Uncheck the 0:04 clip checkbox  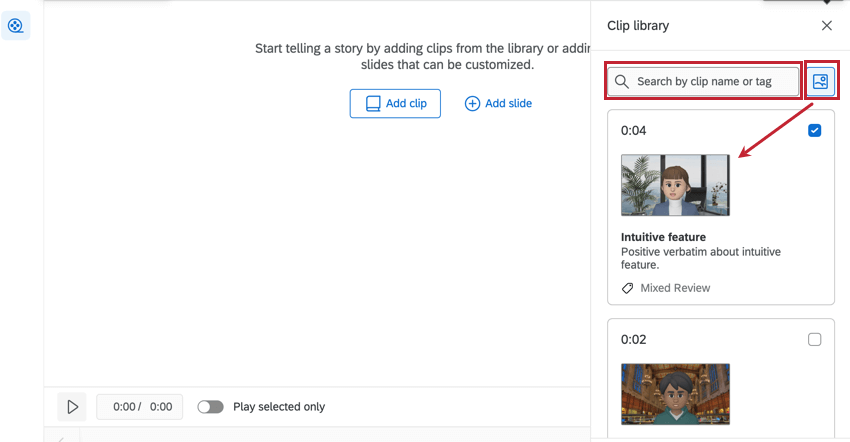pyautogui.click(x=814, y=130)
